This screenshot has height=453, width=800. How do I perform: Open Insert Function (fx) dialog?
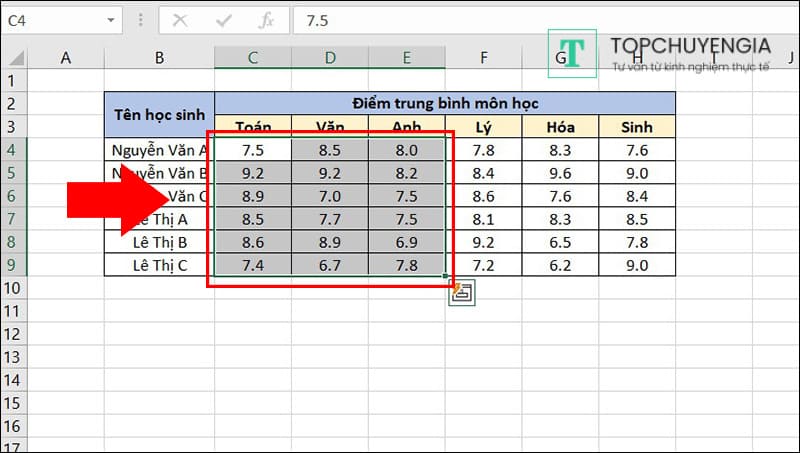(266, 21)
